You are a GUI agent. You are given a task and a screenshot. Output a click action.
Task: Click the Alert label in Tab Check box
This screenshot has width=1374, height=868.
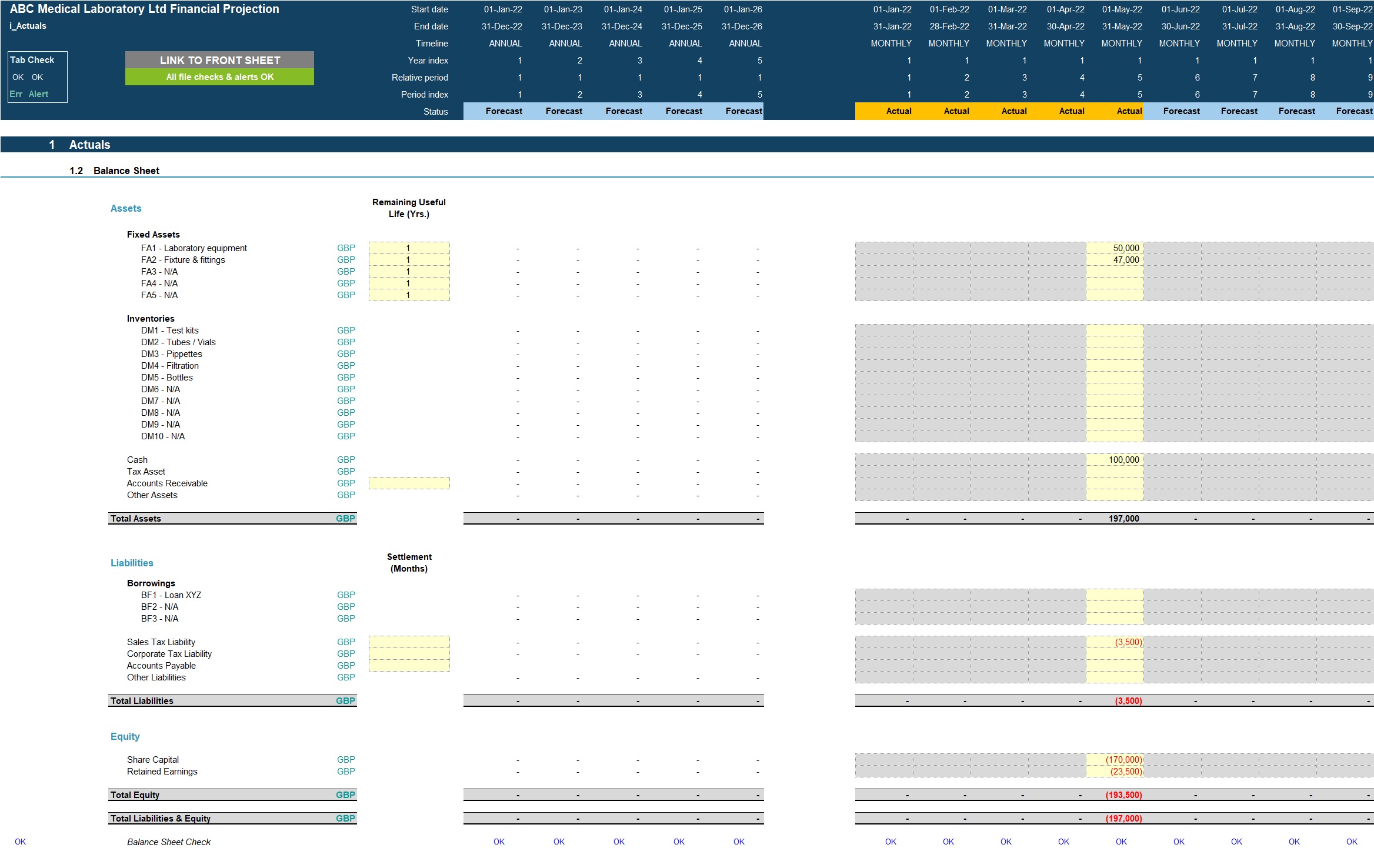coord(38,94)
